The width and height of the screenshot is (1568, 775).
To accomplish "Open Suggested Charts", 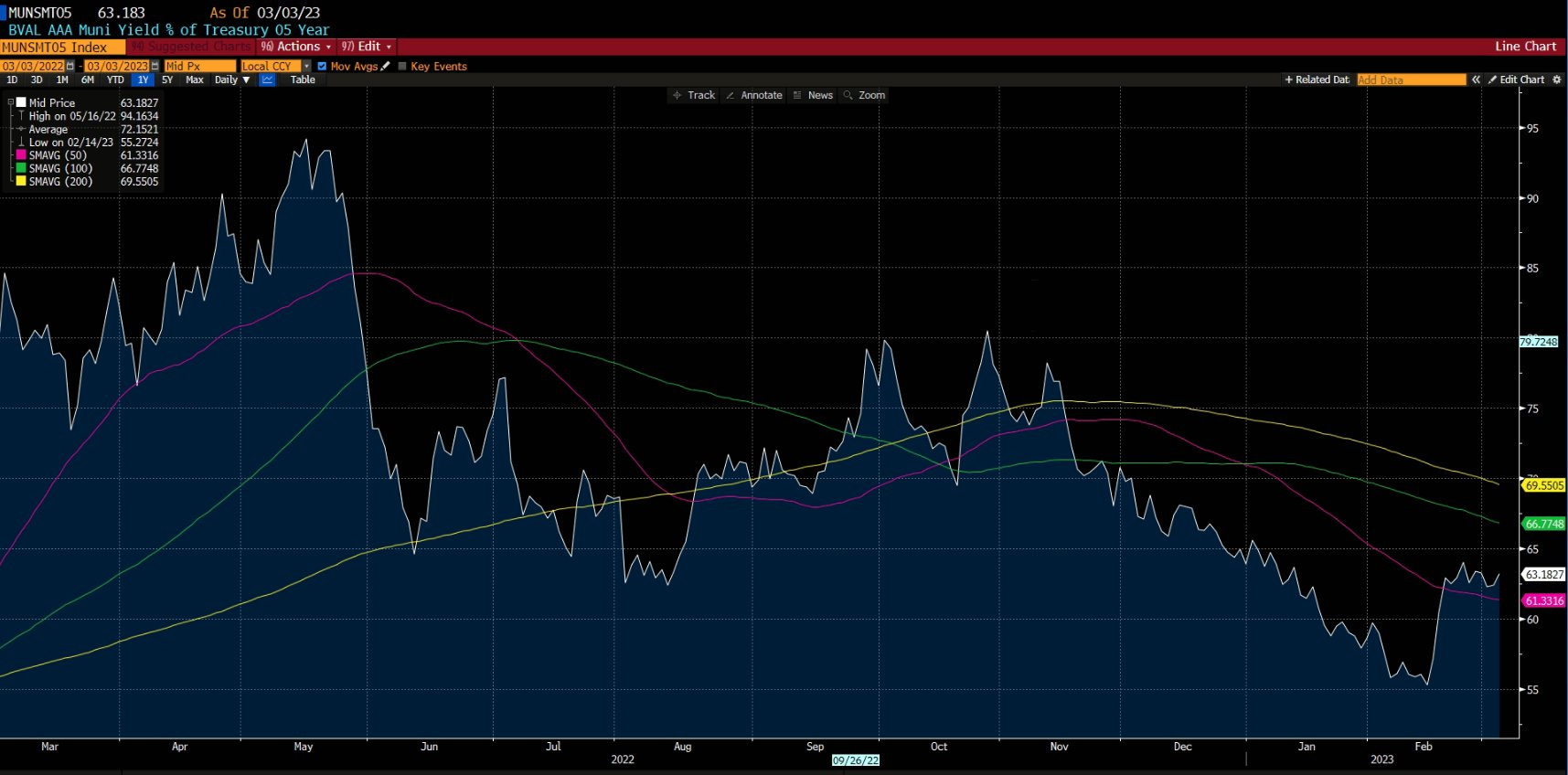I will [x=191, y=47].
